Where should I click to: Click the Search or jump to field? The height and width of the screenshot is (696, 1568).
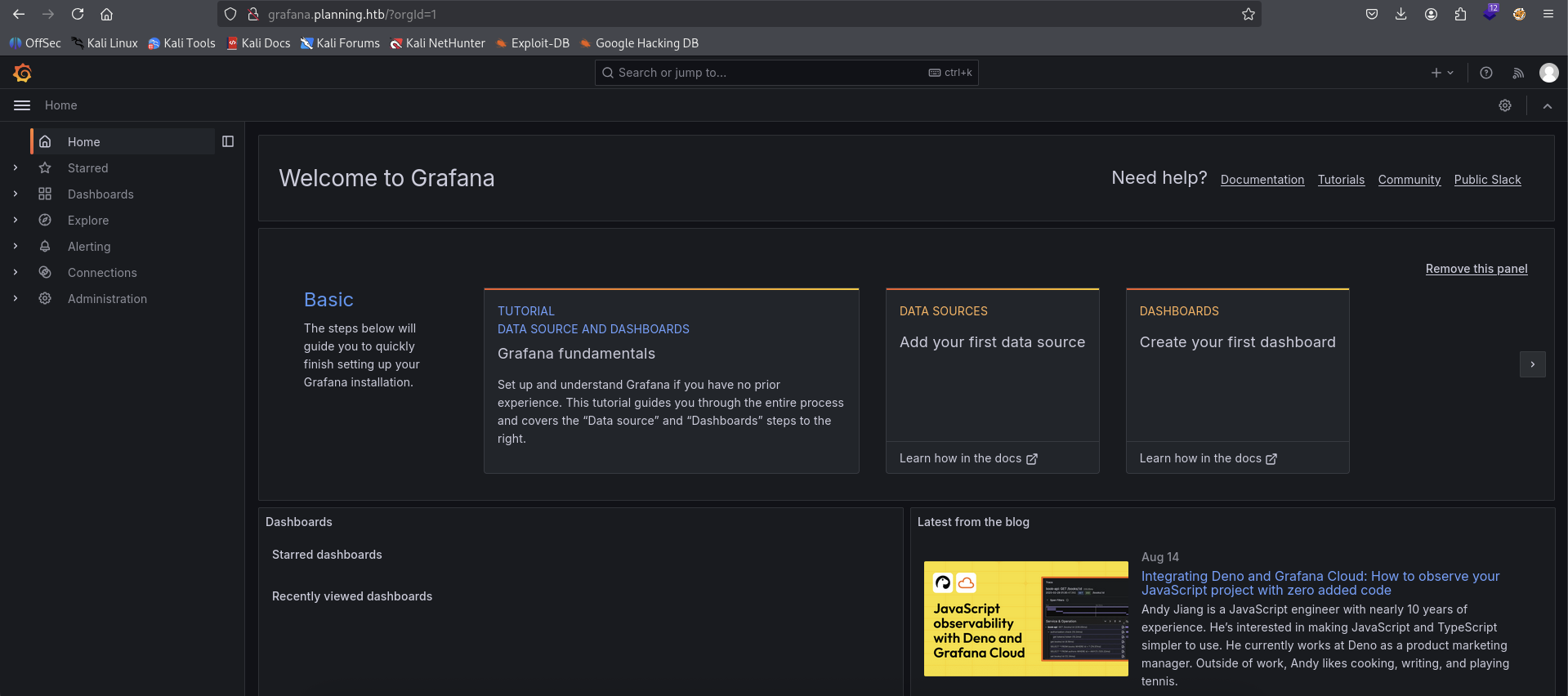coord(786,73)
